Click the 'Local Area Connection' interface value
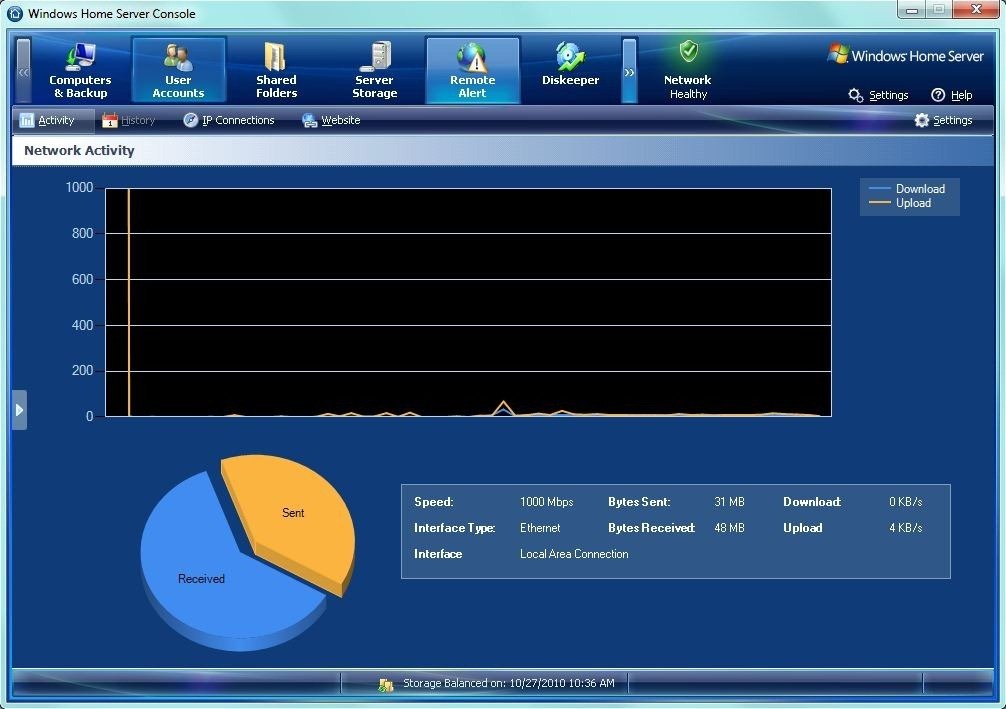The width and height of the screenshot is (1006, 709). tap(574, 554)
